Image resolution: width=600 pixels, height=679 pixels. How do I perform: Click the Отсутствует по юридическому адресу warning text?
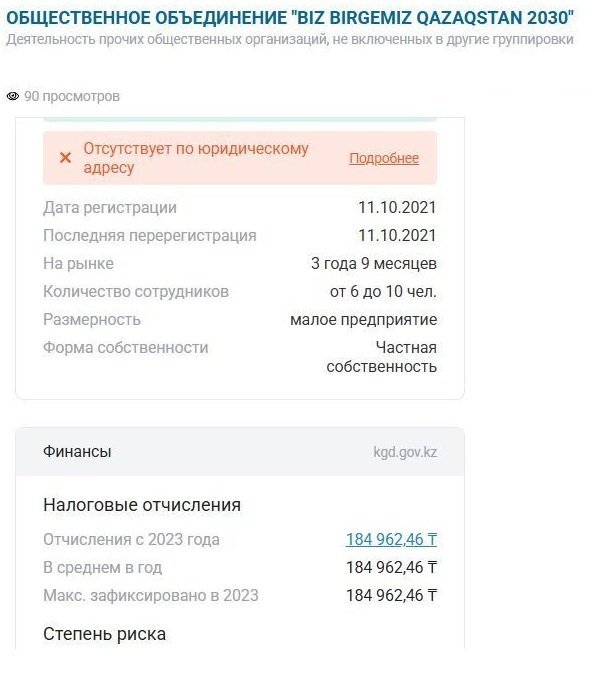[x=195, y=158]
